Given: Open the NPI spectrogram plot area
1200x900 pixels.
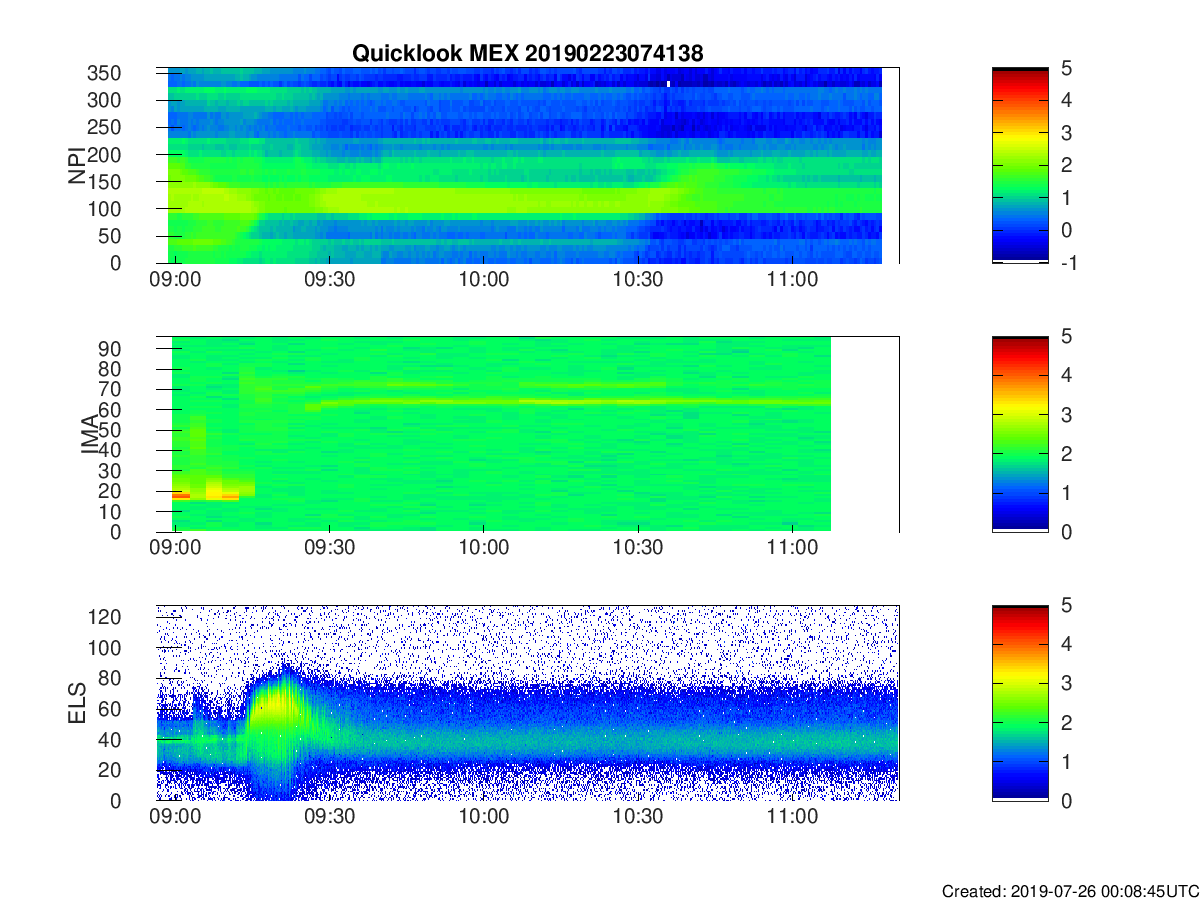Looking at the screenshot, I should pyautogui.click(x=527, y=166).
